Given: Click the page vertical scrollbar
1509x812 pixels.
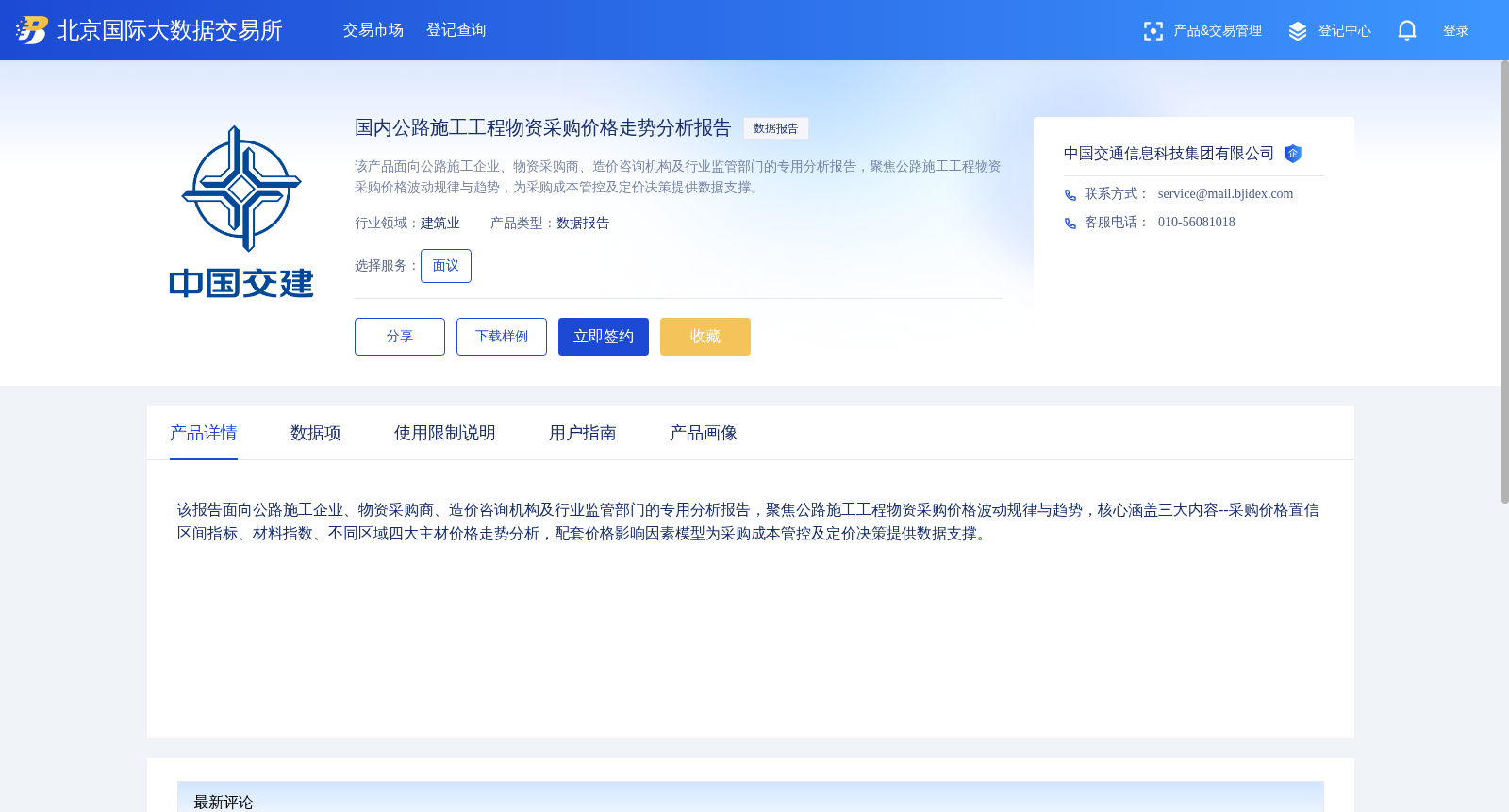Looking at the screenshot, I should [1504, 282].
